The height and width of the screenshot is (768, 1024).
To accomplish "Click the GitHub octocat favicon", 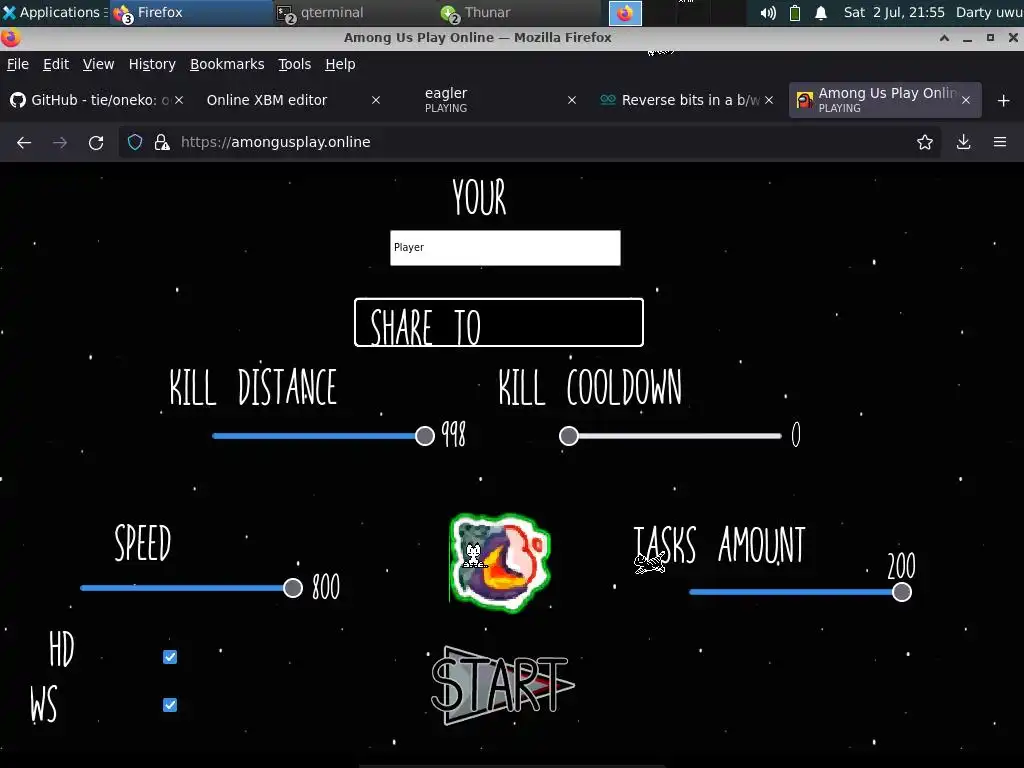I will [x=18, y=100].
